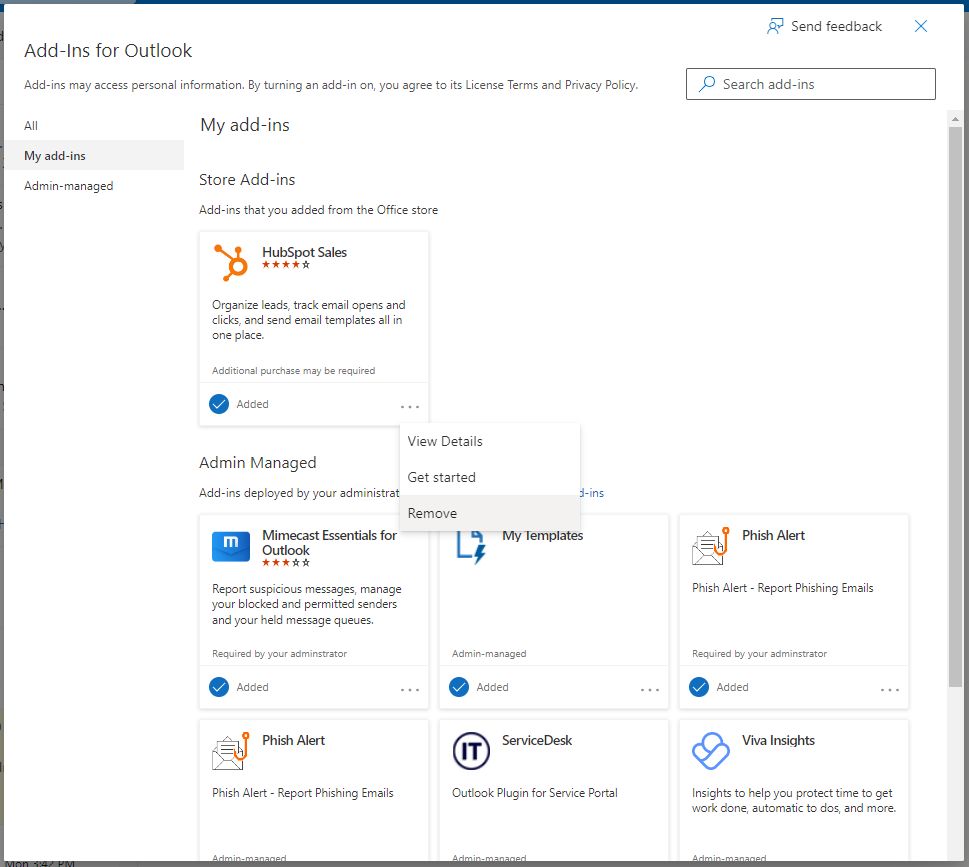Click the Send feedback icon
The height and width of the screenshot is (867, 969).
click(775, 27)
